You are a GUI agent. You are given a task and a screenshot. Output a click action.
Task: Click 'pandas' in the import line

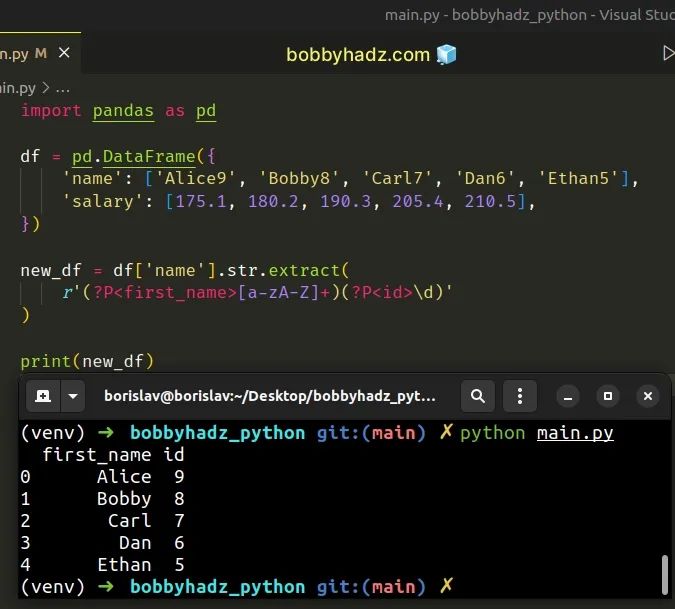point(123,111)
